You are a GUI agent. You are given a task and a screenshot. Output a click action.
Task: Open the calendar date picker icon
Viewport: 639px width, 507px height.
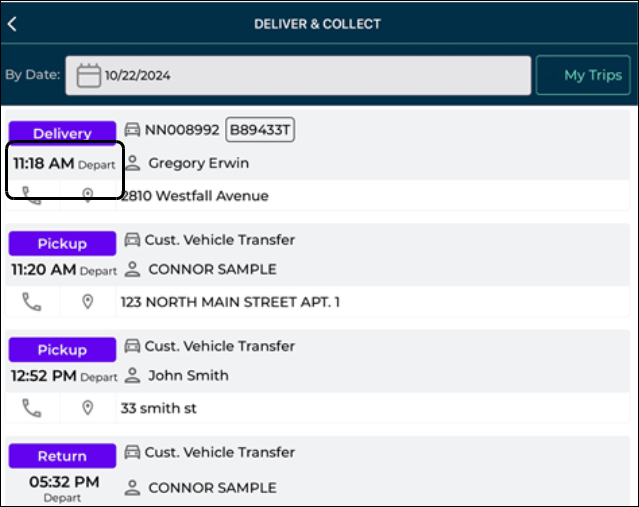coord(88,76)
